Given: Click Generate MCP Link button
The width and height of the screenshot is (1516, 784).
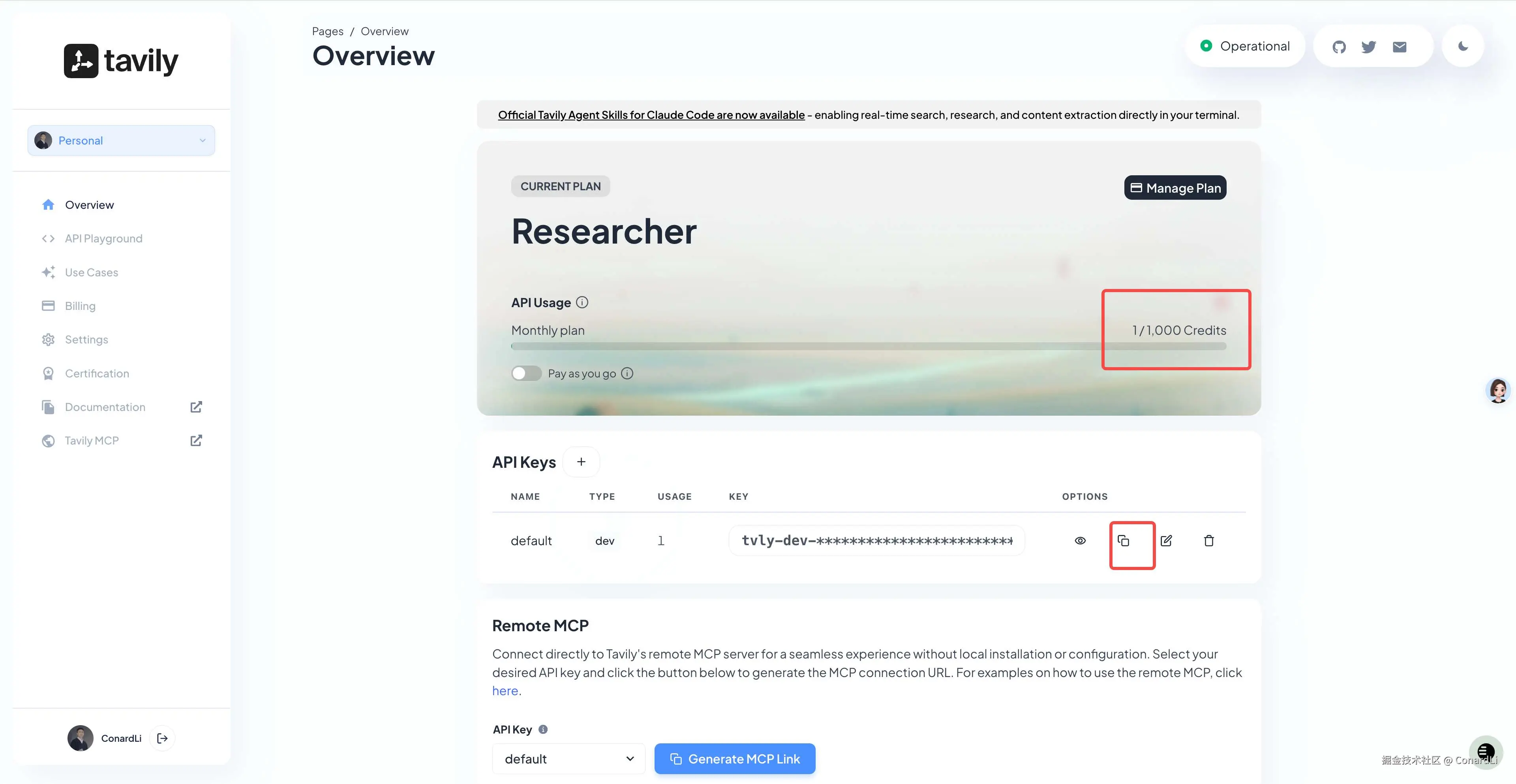Looking at the screenshot, I should pyautogui.click(x=735, y=759).
